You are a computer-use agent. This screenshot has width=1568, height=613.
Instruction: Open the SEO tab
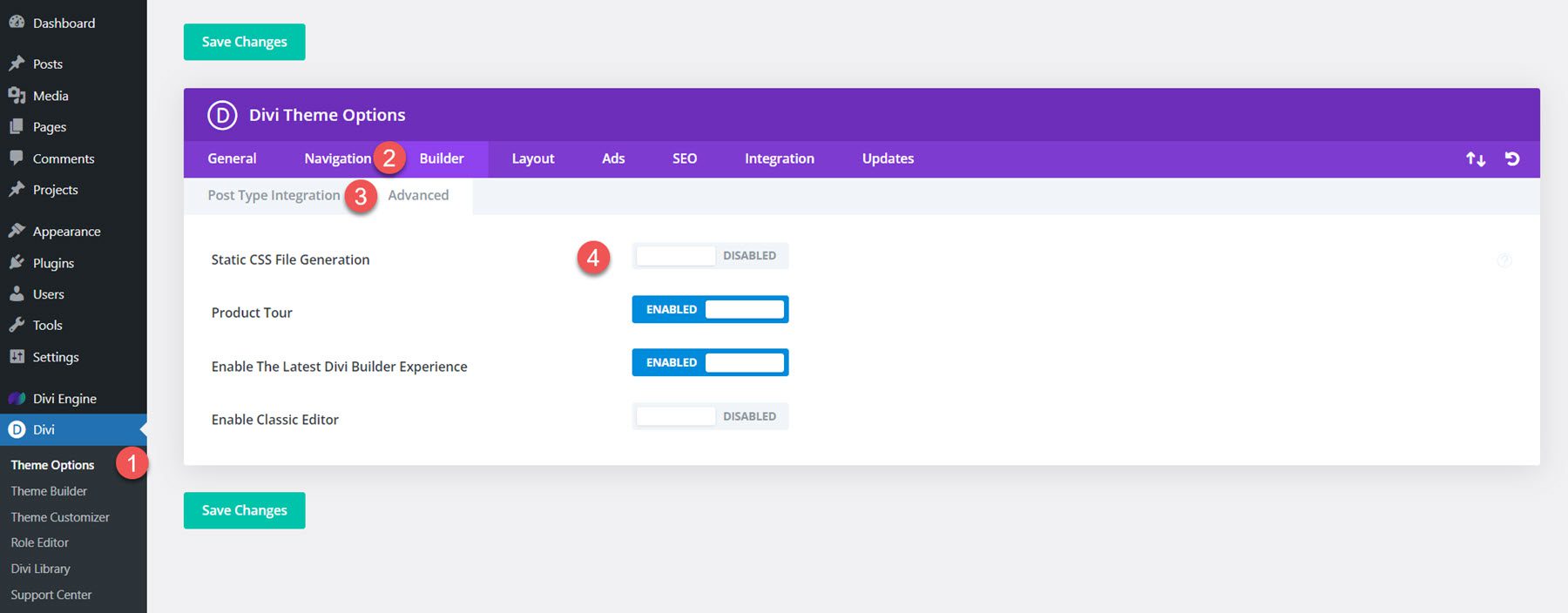tap(685, 158)
